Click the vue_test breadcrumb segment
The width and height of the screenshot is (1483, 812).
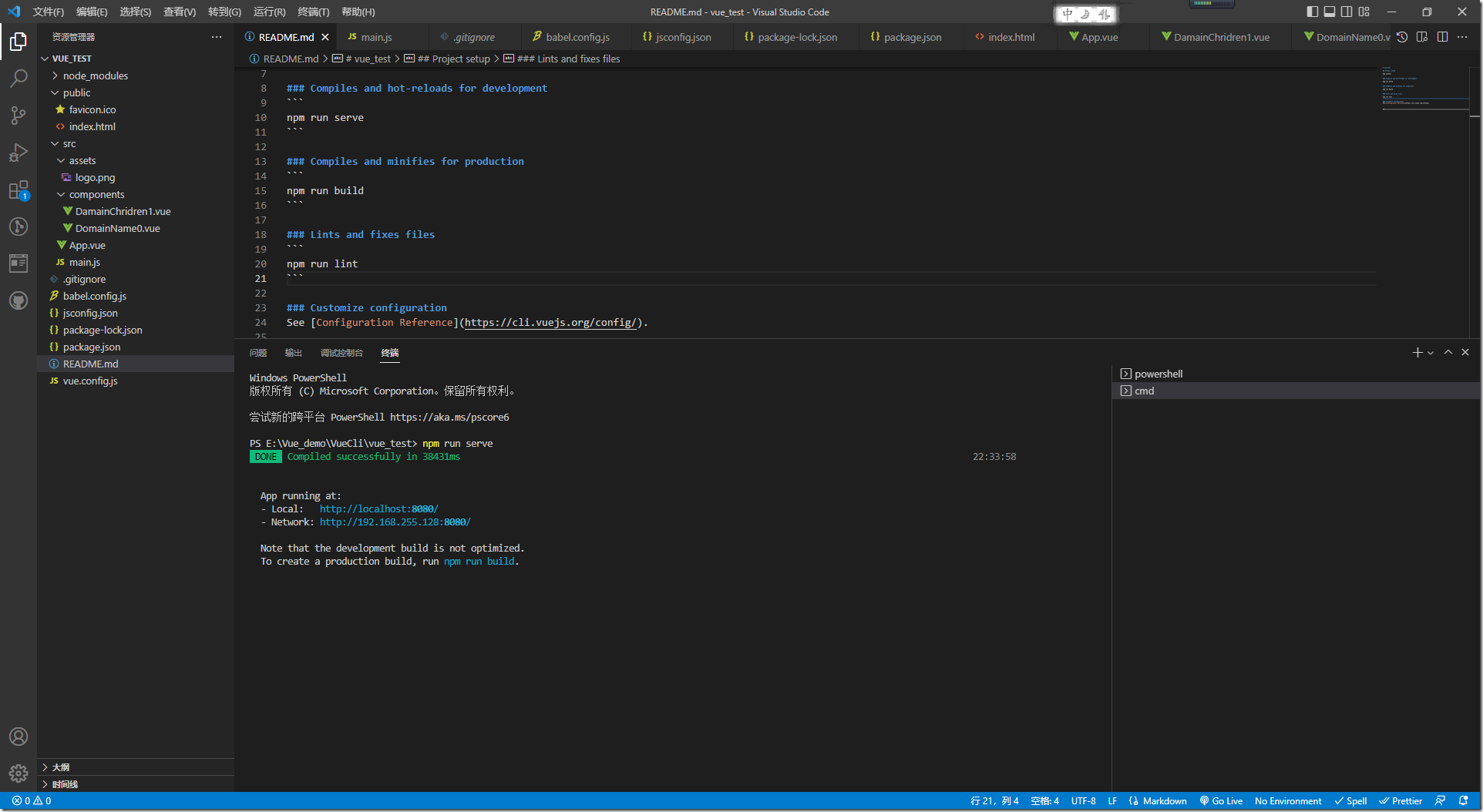tap(362, 59)
